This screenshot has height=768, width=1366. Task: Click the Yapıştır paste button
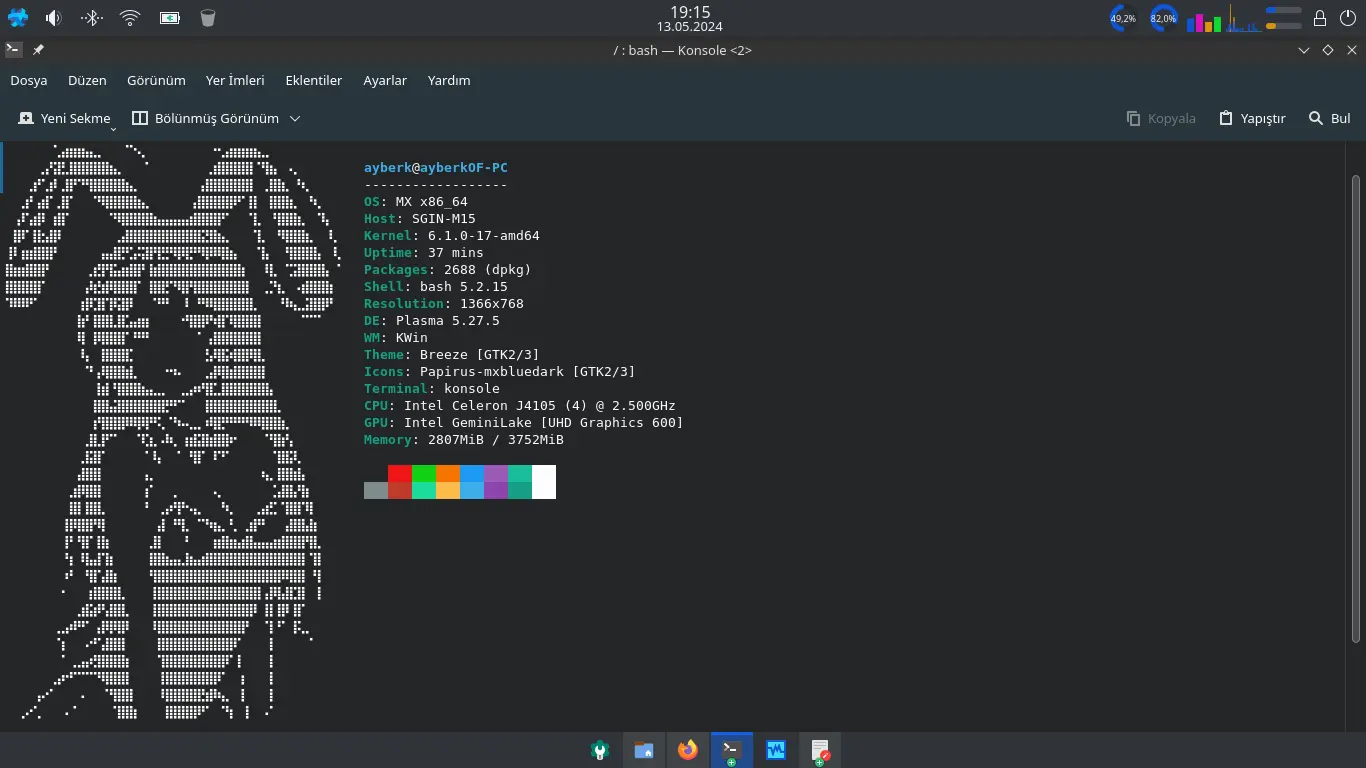pyautogui.click(x=1252, y=118)
